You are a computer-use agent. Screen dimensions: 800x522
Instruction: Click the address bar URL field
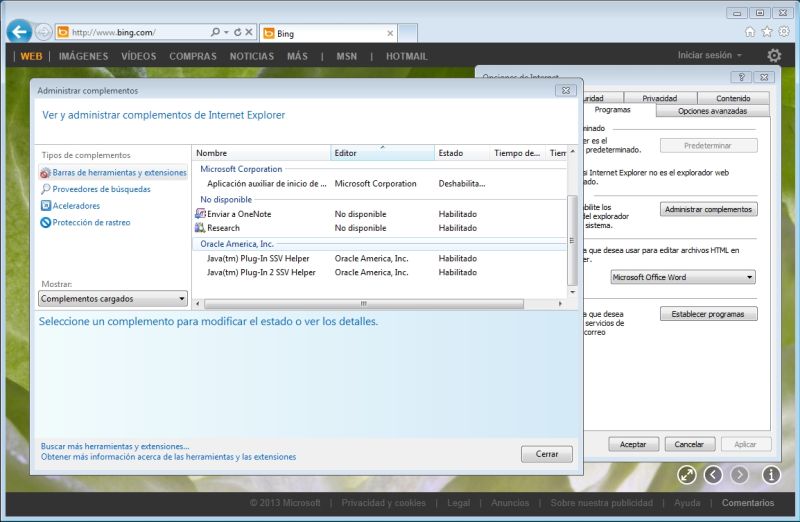pyautogui.click(x=138, y=32)
